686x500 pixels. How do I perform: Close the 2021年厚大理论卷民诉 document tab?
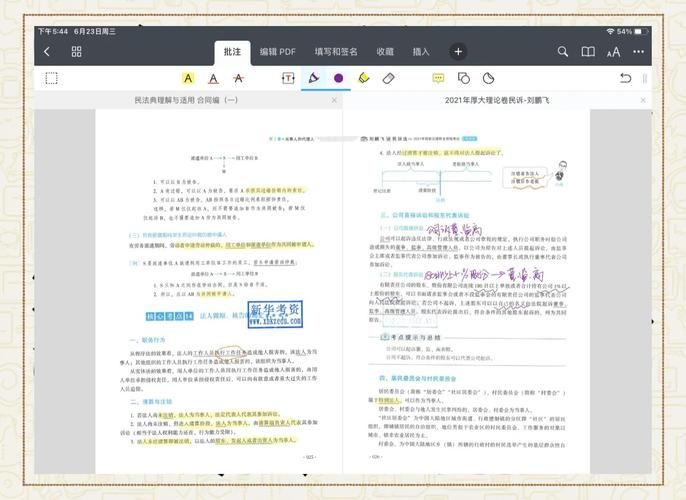point(643,100)
